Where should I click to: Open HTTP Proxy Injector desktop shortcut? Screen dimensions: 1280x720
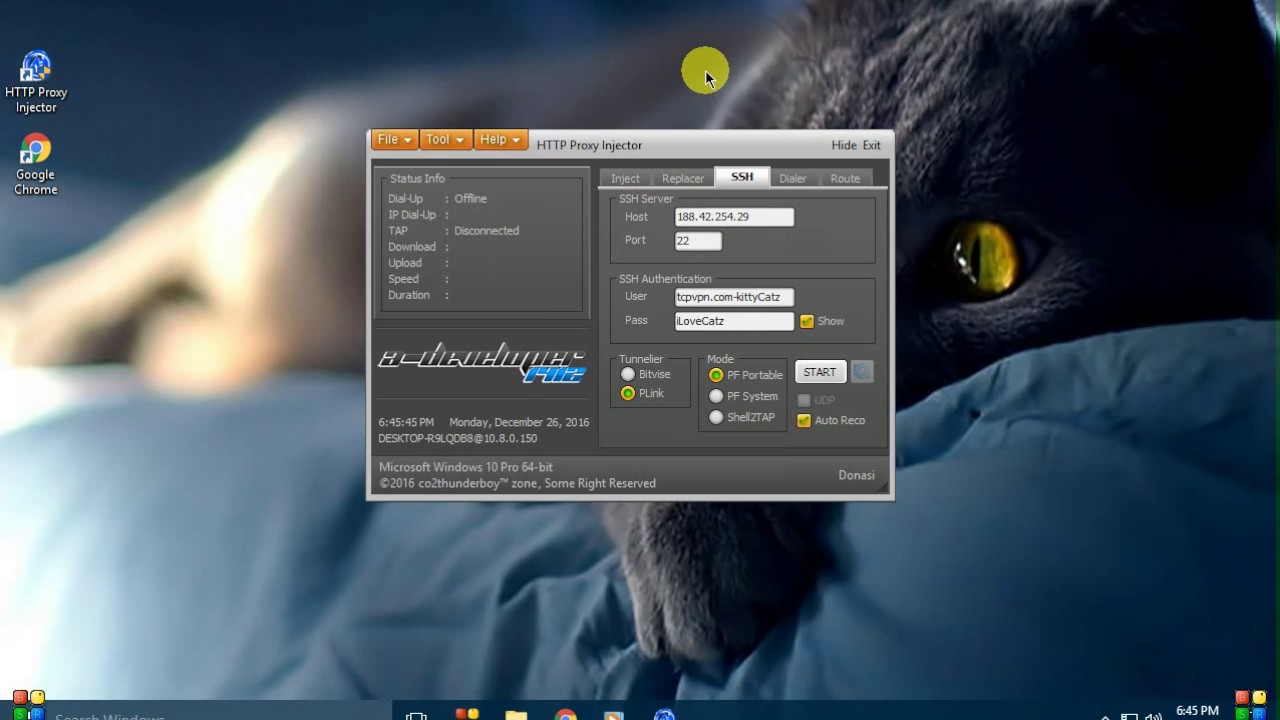(x=36, y=82)
